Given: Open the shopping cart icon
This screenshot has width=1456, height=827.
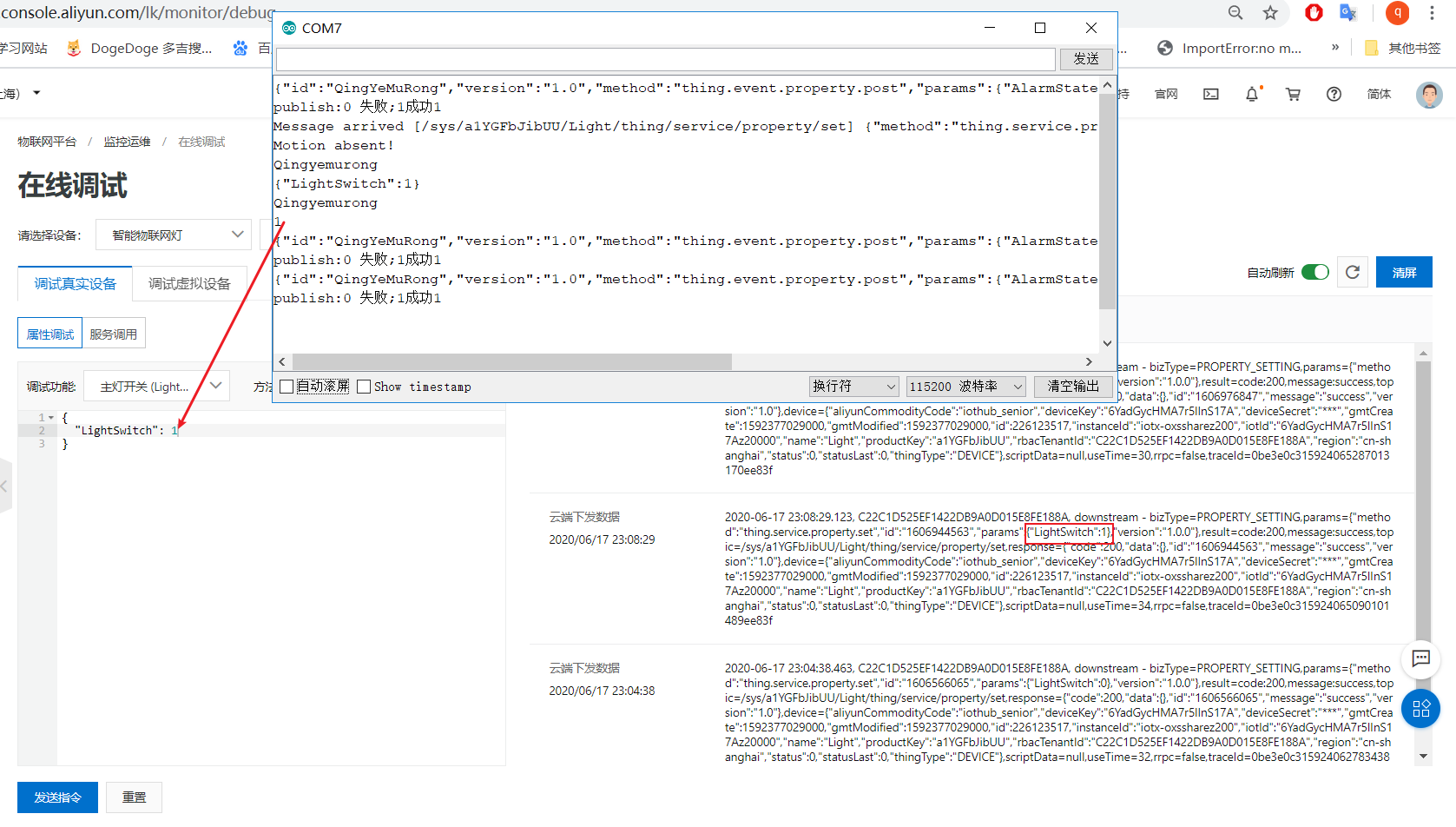Looking at the screenshot, I should 1293,94.
